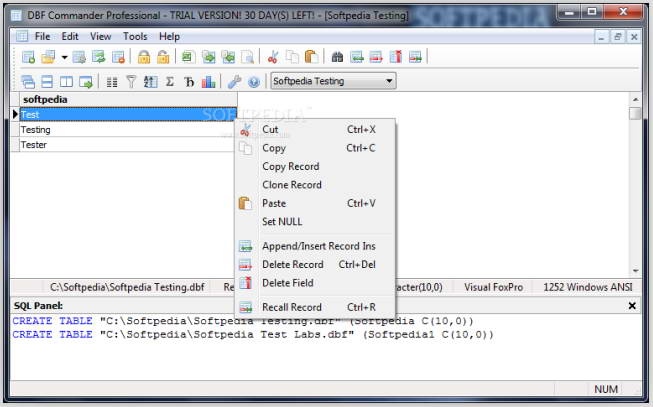Viewport: 653px width, 407px height.
Task: Select the Testing row cell
Action: pos(127,130)
